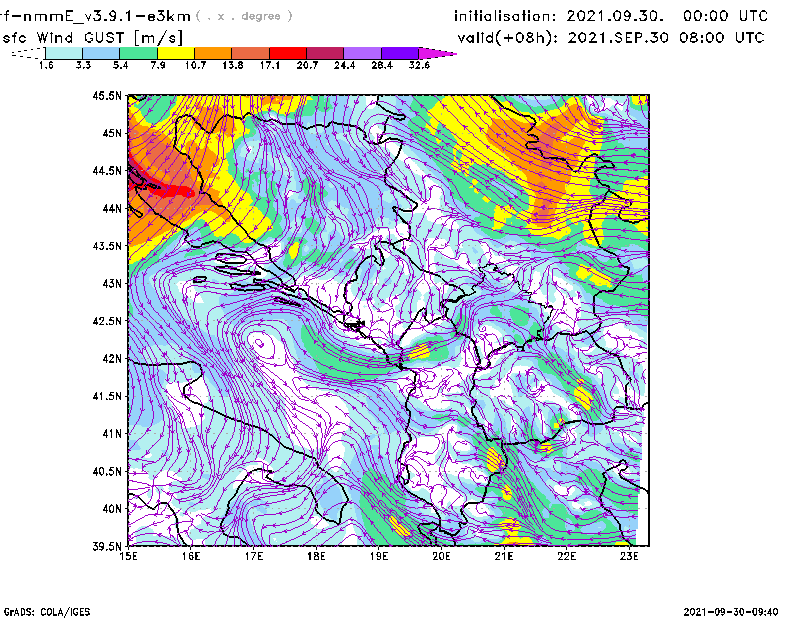This screenshot has height=618, width=800.
Task: Select the yellow 7.9–10.7 legend swatch
Action: pyautogui.click(x=176, y=53)
